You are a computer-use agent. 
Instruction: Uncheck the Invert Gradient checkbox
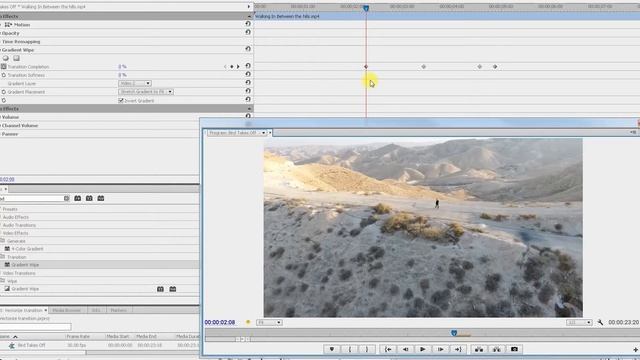click(121, 100)
